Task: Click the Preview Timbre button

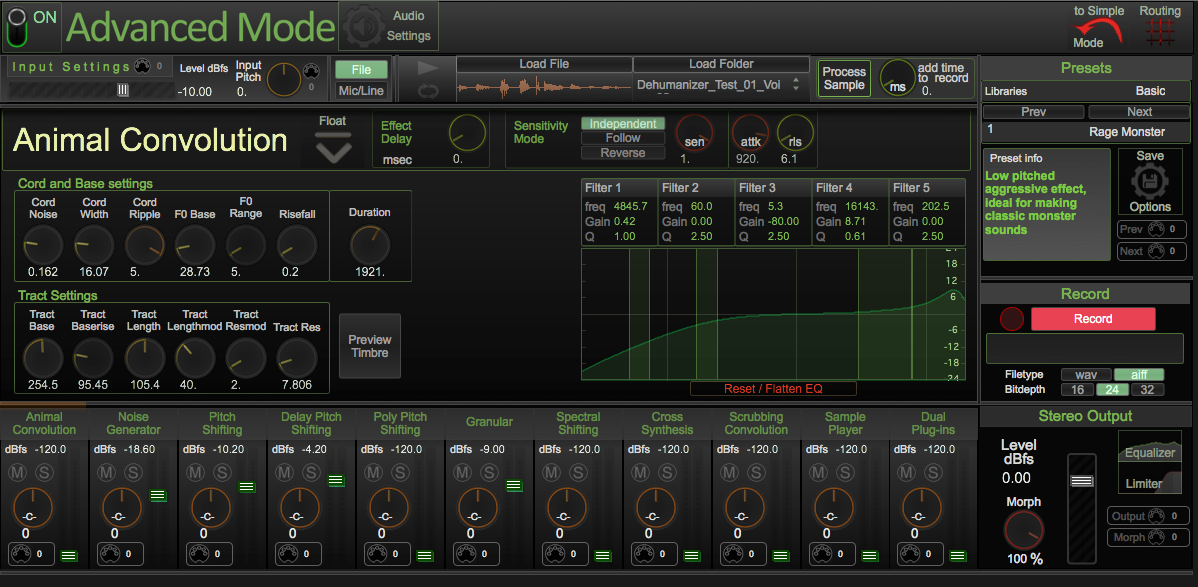Action: (x=370, y=346)
